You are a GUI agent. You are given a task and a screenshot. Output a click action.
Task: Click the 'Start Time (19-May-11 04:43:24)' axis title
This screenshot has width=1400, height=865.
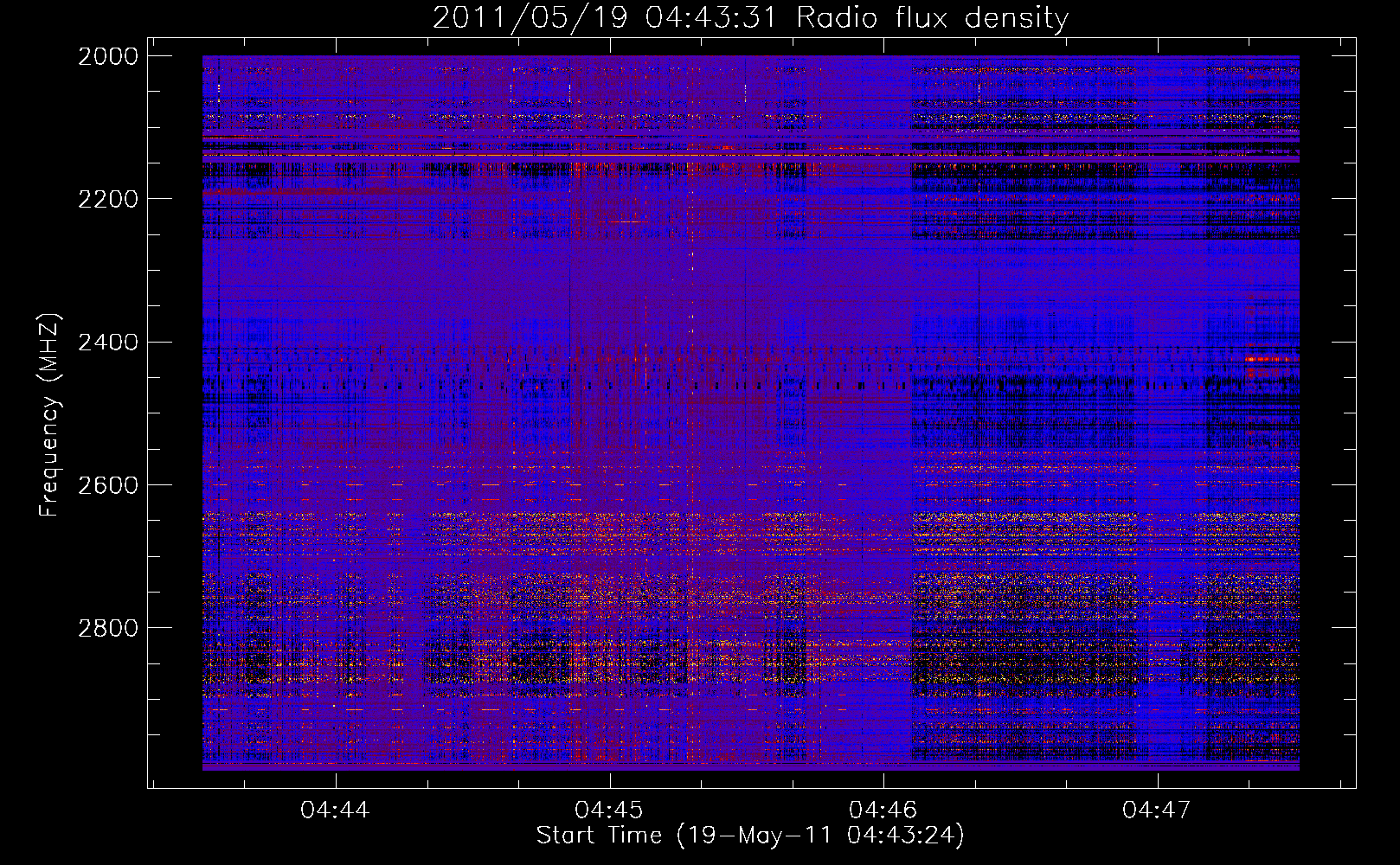[x=750, y=836]
